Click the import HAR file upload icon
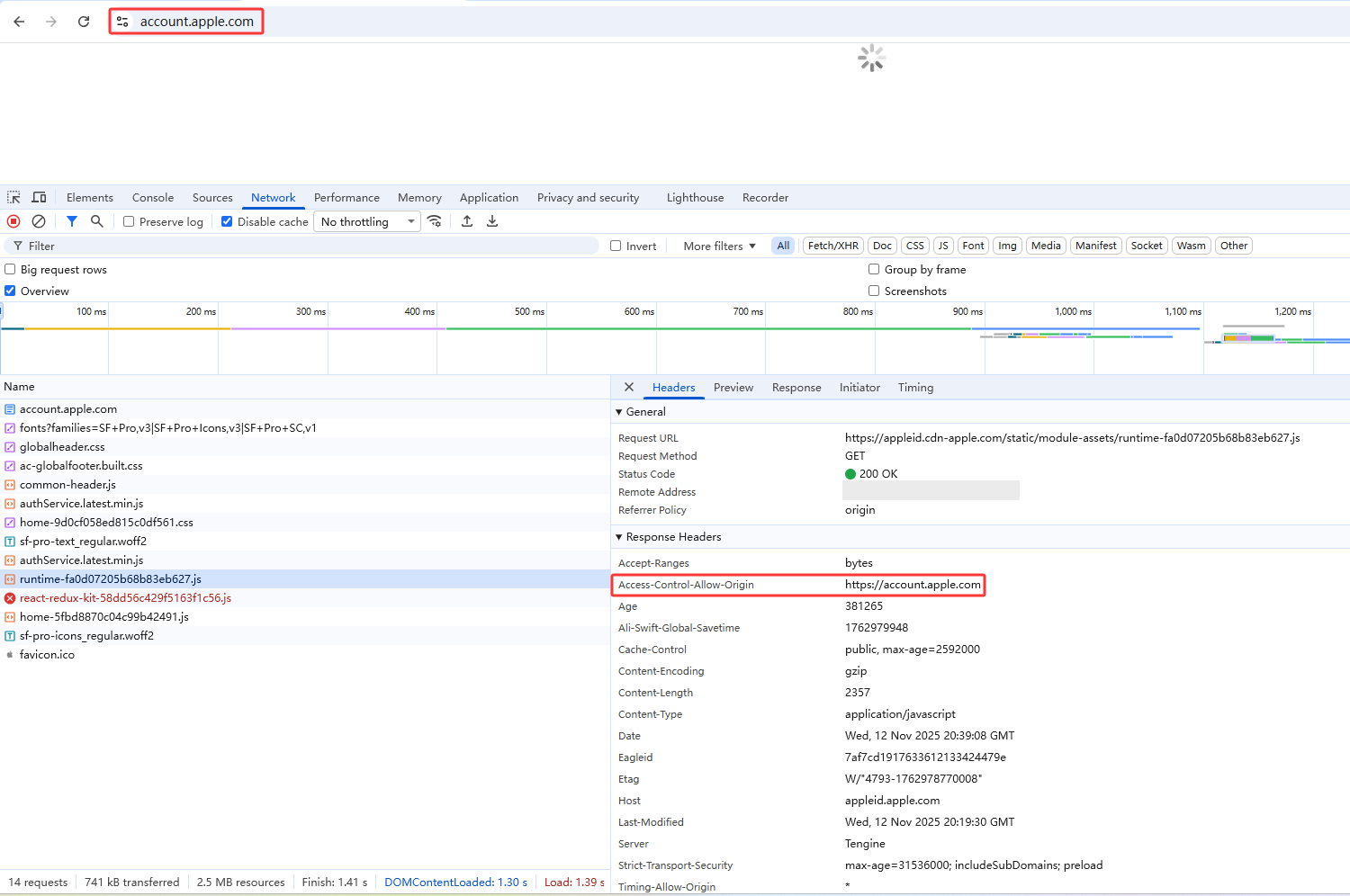 [x=467, y=221]
